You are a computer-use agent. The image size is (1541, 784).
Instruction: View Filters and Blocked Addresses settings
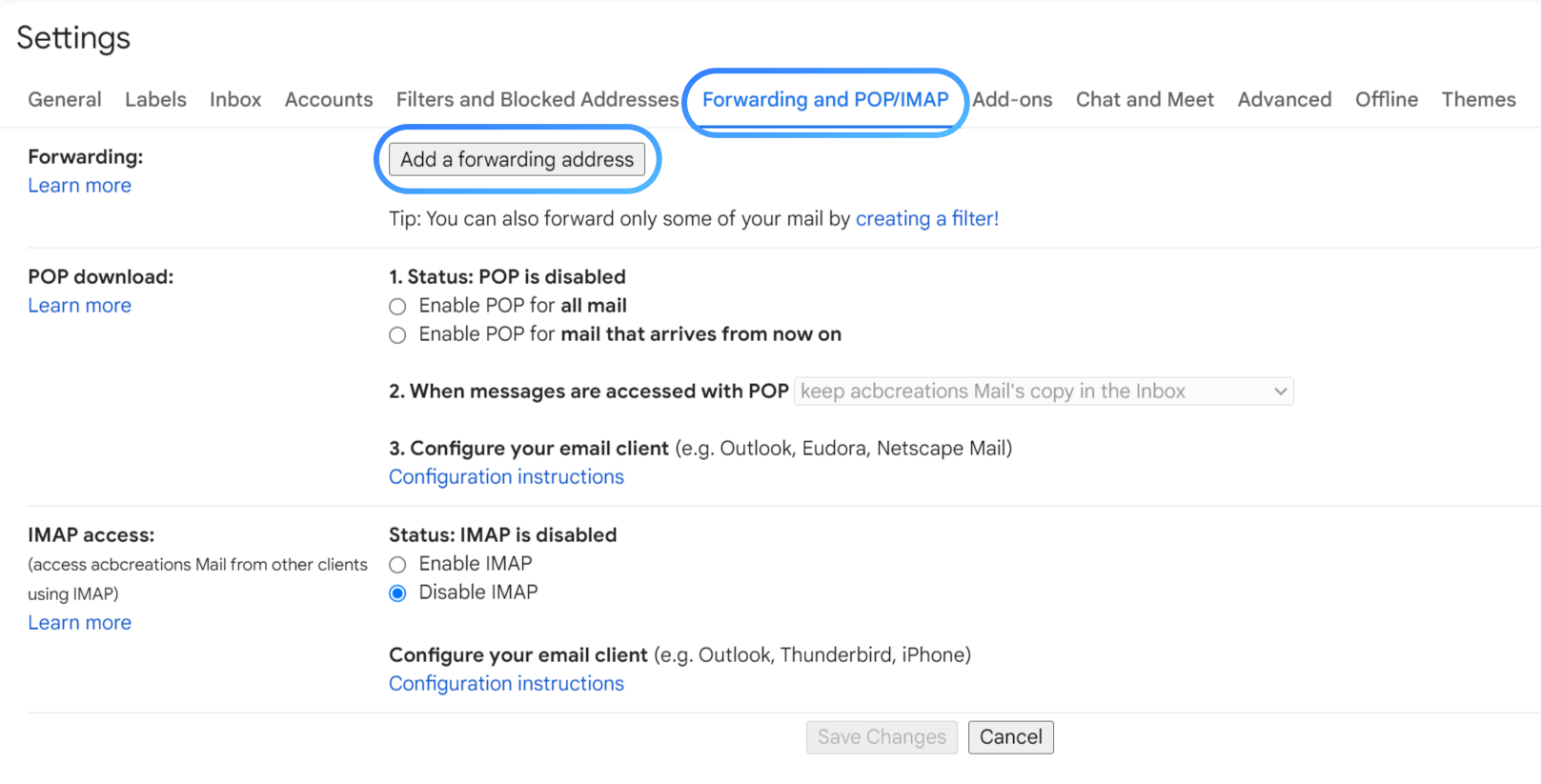point(537,99)
